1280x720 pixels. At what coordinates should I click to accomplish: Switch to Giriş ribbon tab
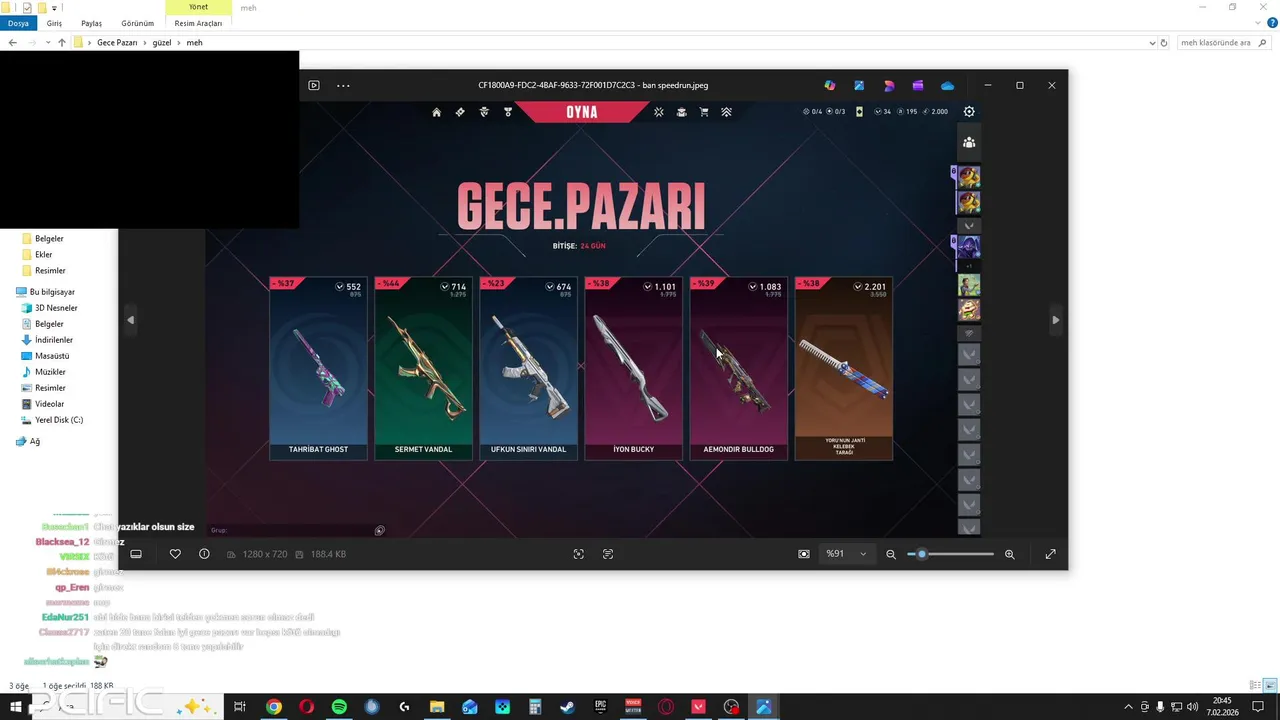(x=54, y=23)
